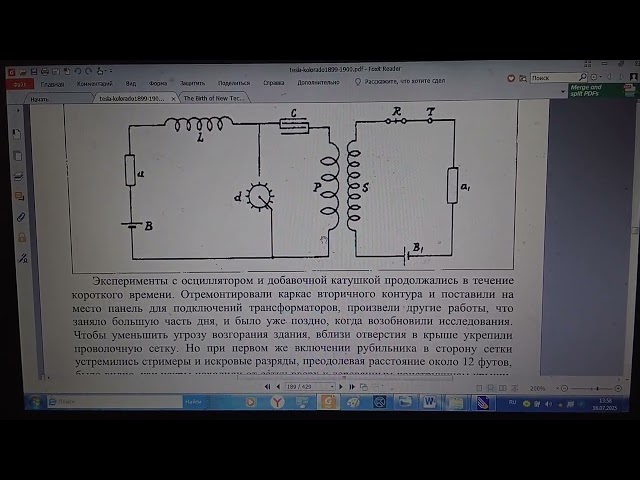
Task: Select single page view mode icon
Action: 479,388
